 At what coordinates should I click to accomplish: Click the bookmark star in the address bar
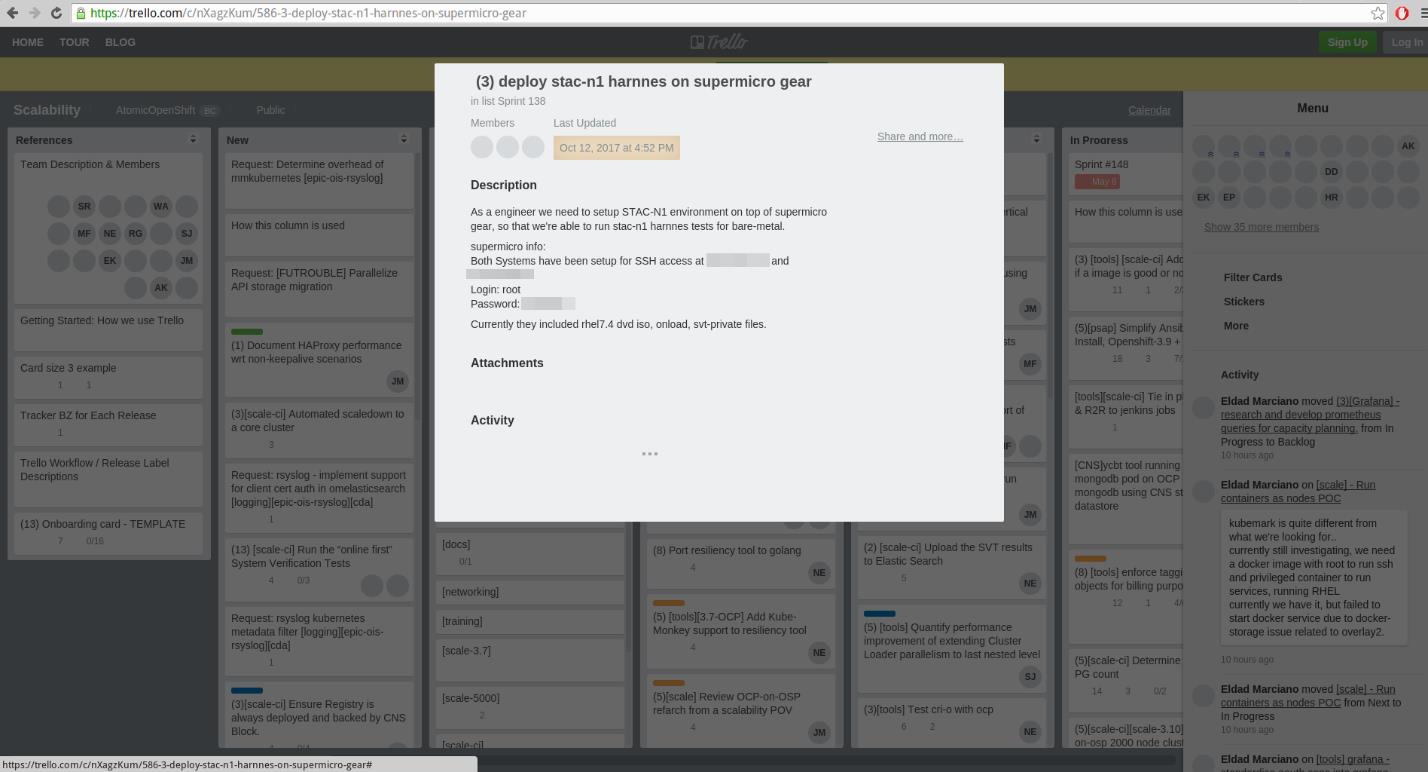coord(1379,13)
